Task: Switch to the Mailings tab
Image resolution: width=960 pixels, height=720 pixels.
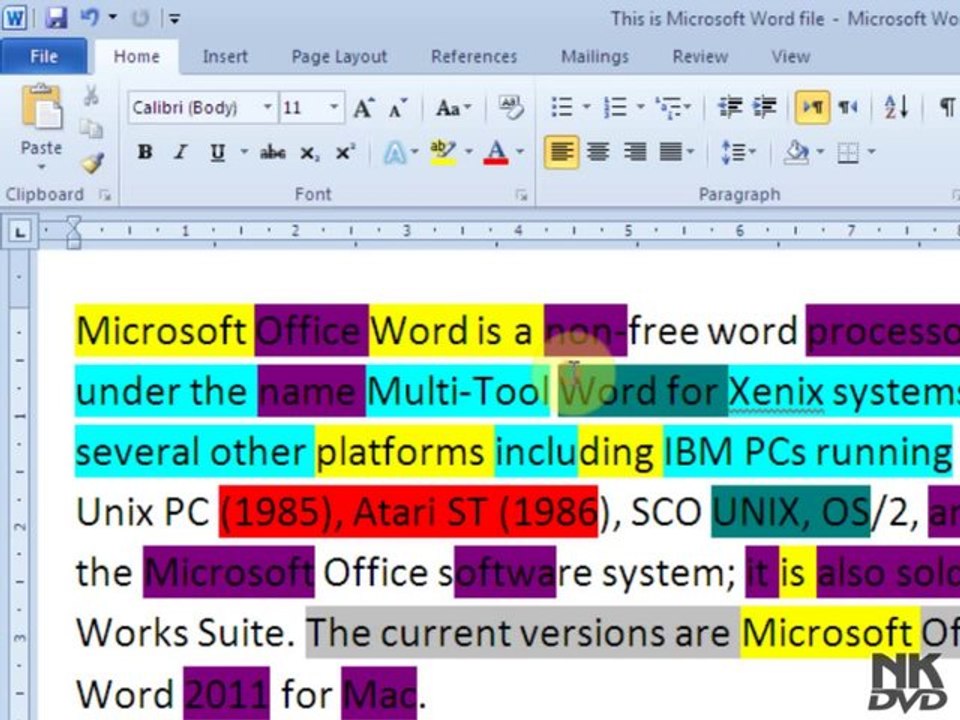Action: click(x=594, y=56)
